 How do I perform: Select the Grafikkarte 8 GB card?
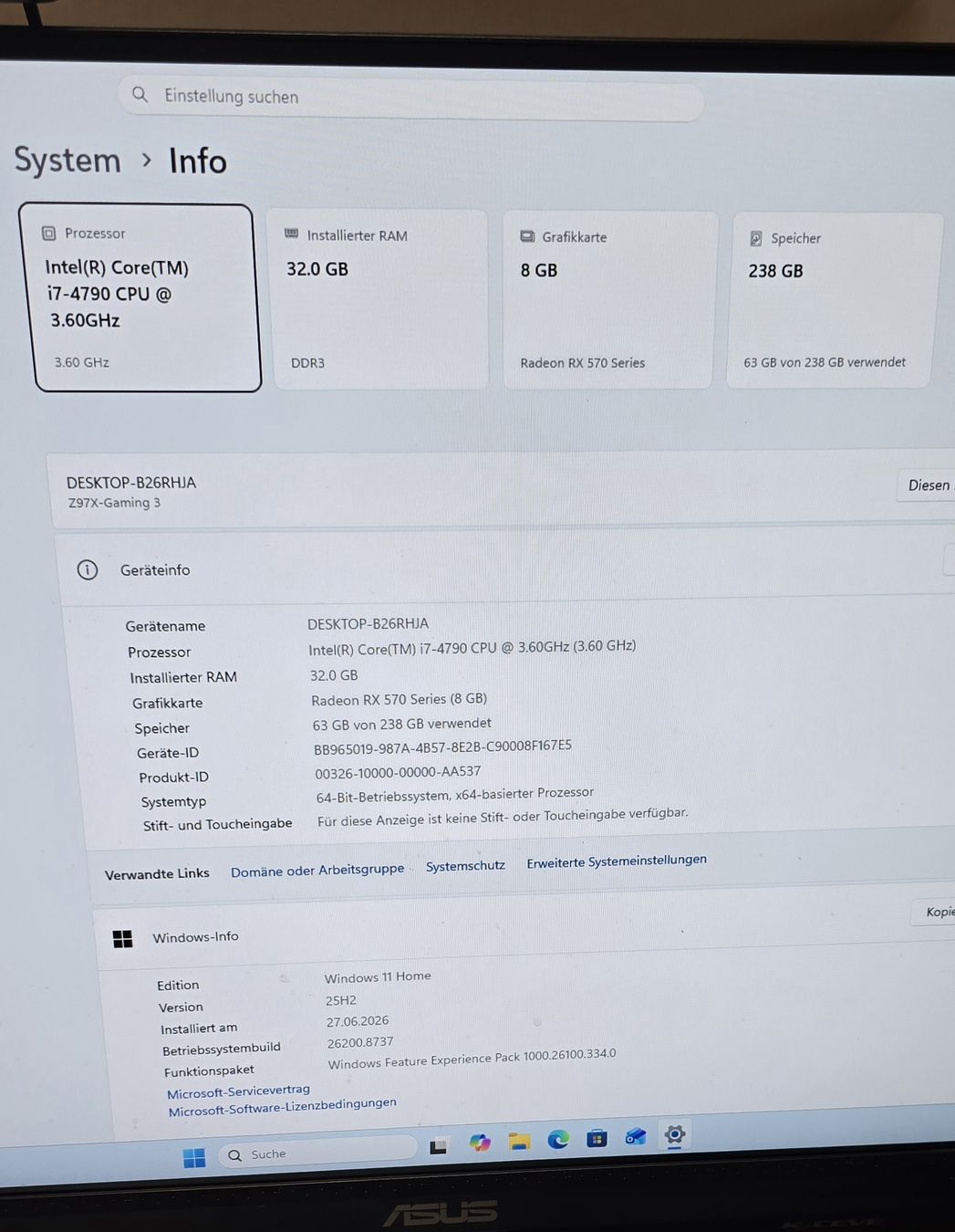609,301
